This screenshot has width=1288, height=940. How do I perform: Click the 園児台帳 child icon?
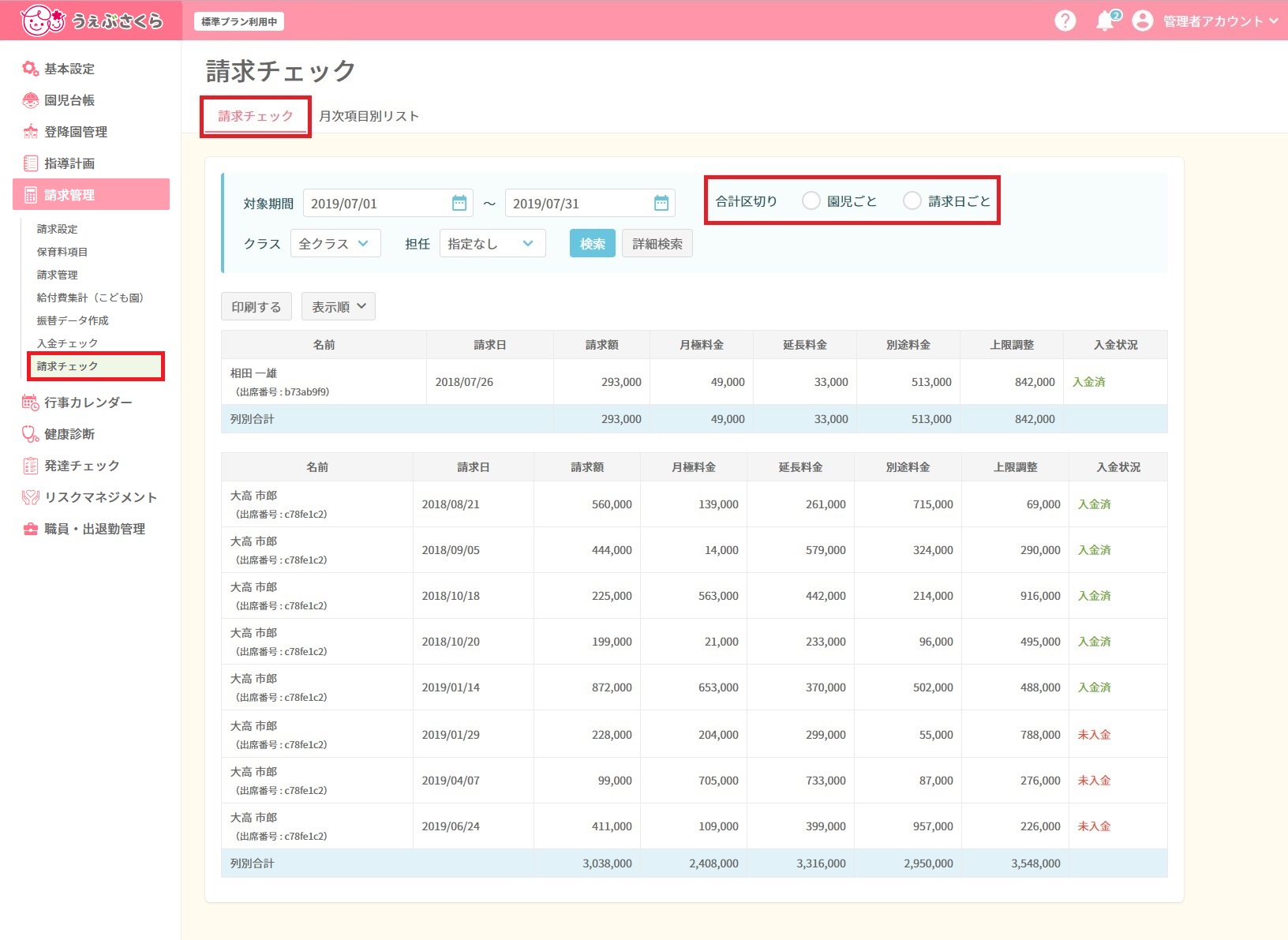30,100
